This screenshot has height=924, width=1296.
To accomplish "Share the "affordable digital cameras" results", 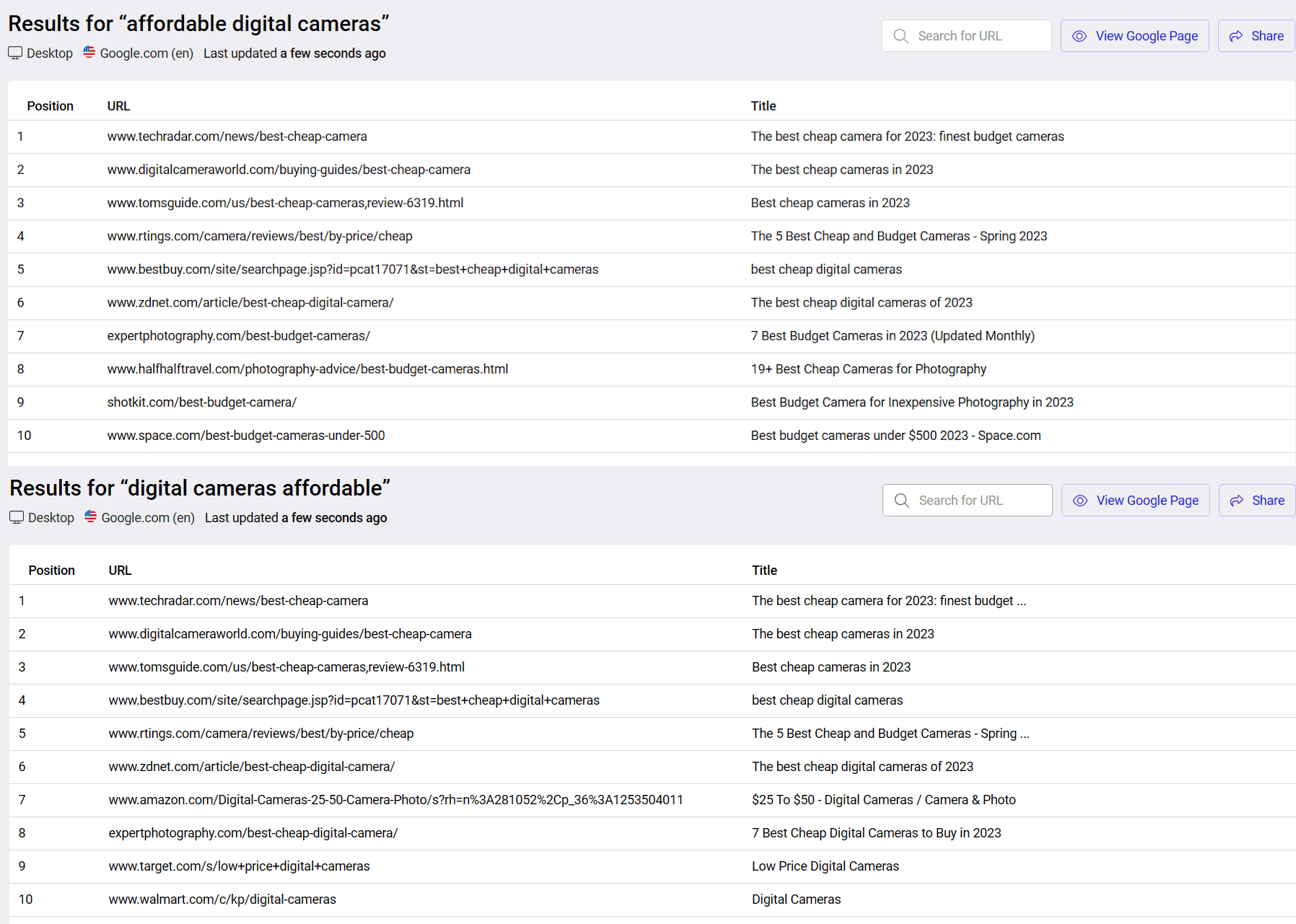I will 1256,36.
